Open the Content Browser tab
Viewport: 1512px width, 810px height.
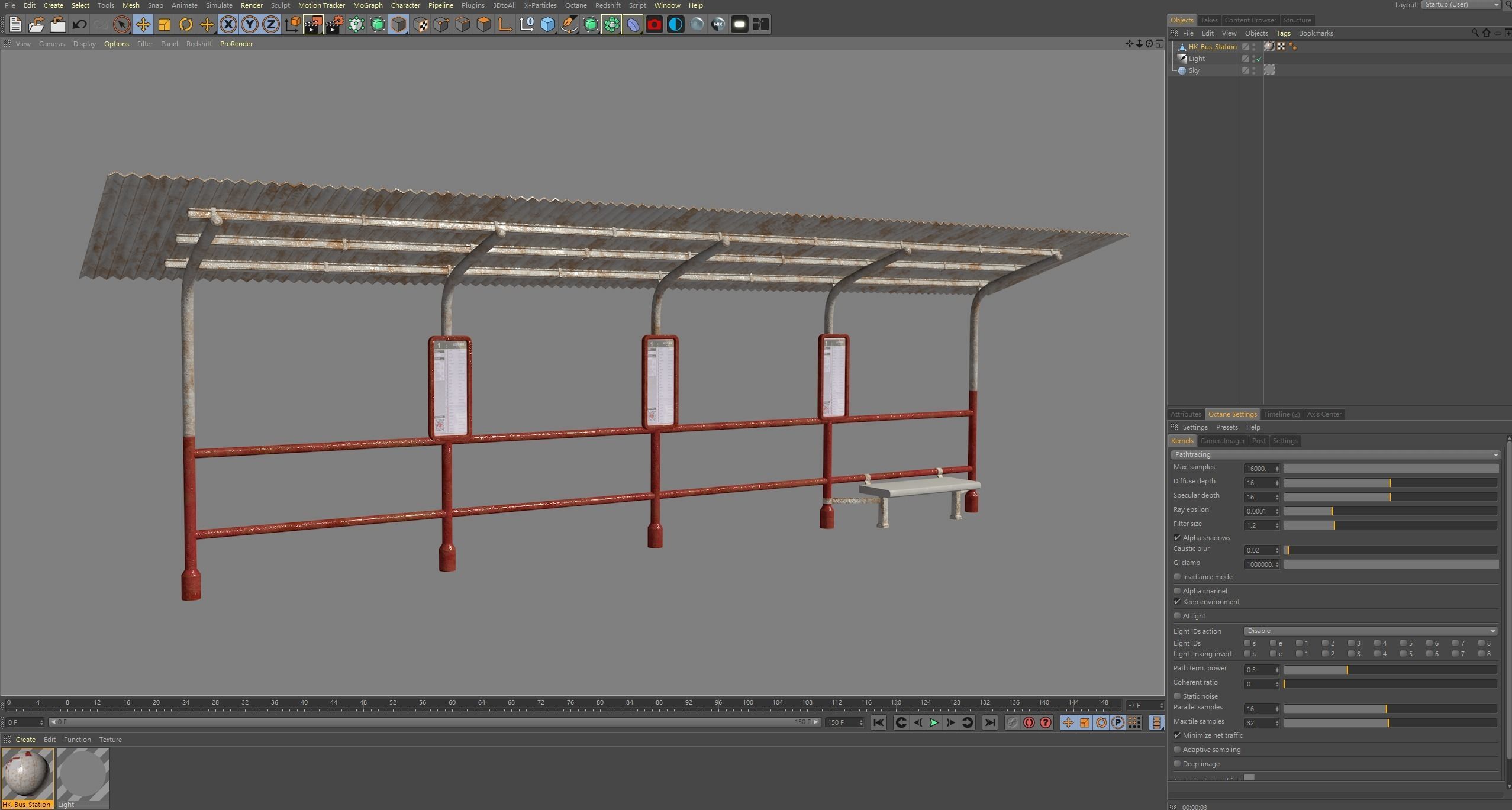(1250, 20)
